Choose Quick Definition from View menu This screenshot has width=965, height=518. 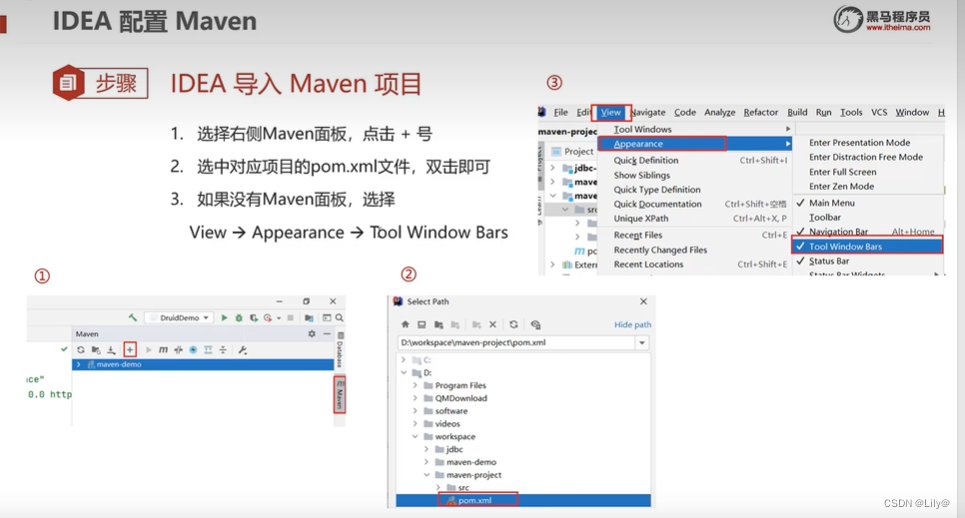coord(695,160)
